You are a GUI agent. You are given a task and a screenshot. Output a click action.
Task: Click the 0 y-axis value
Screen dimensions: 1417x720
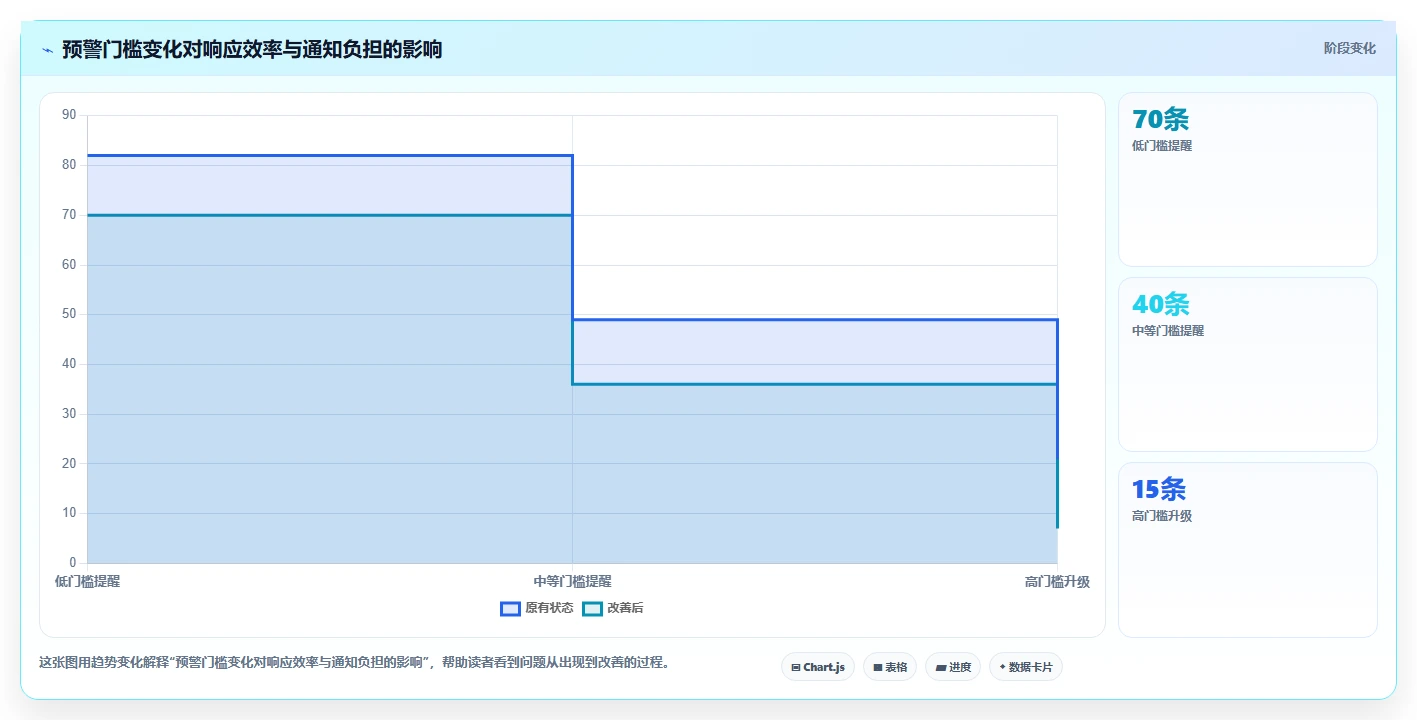pos(73,563)
